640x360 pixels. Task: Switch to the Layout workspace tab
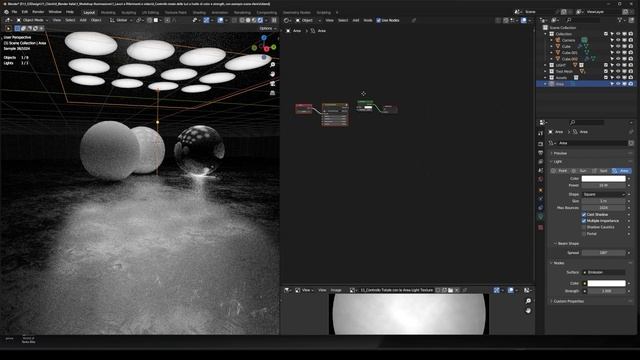[89, 12]
